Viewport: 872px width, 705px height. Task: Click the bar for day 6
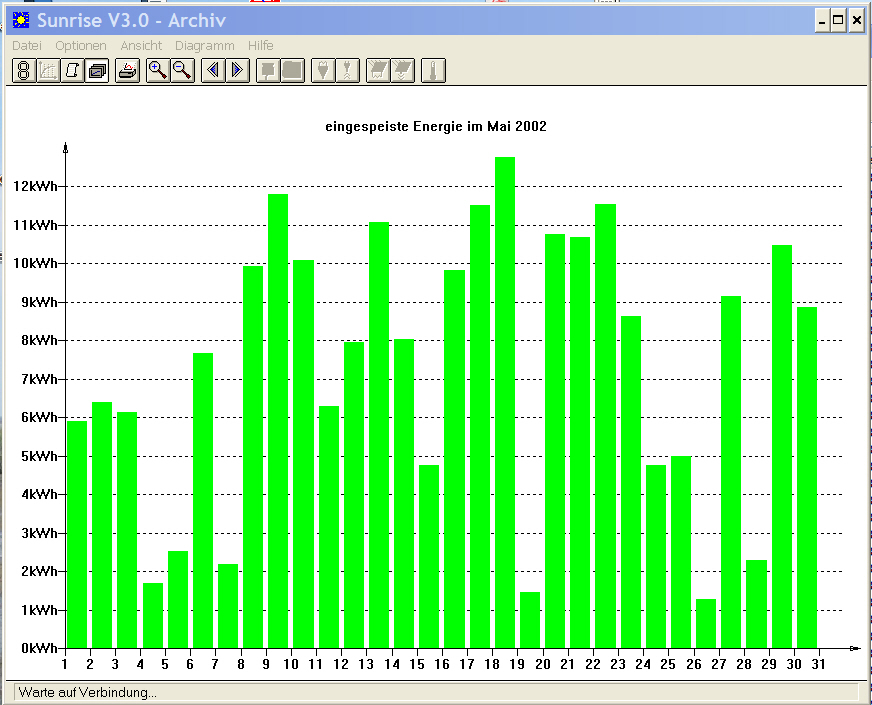pos(203,500)
